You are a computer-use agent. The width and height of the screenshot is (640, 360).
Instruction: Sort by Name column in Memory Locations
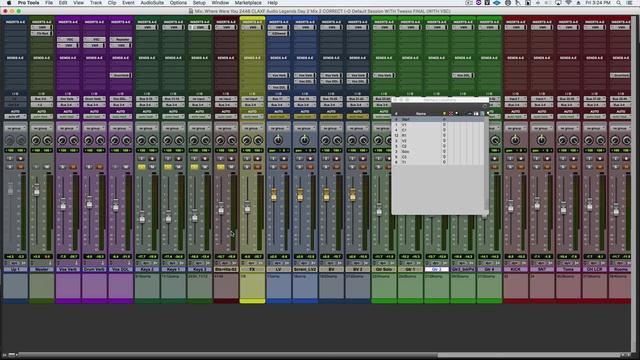click(420, 113)
